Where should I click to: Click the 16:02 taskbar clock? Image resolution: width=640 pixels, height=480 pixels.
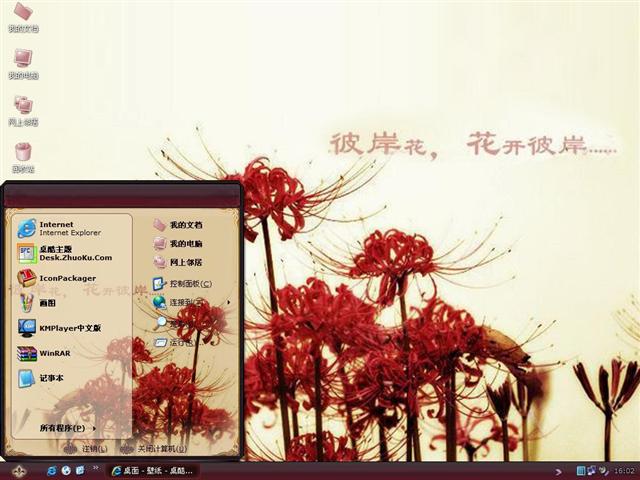pyautogui.click(x=624, y=471)
